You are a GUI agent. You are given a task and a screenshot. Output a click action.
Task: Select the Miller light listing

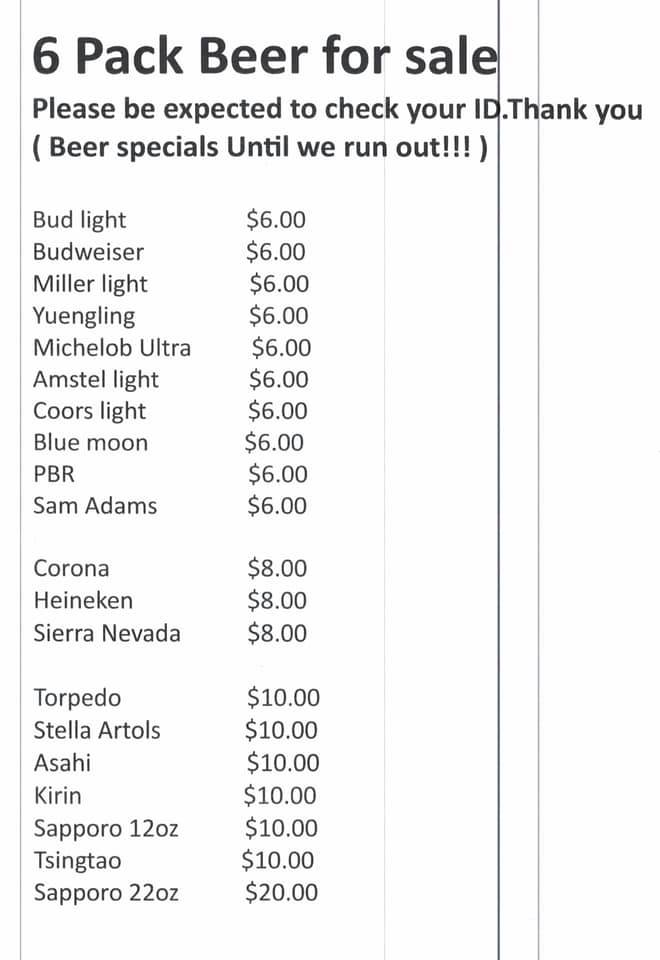tap(90, 284)
